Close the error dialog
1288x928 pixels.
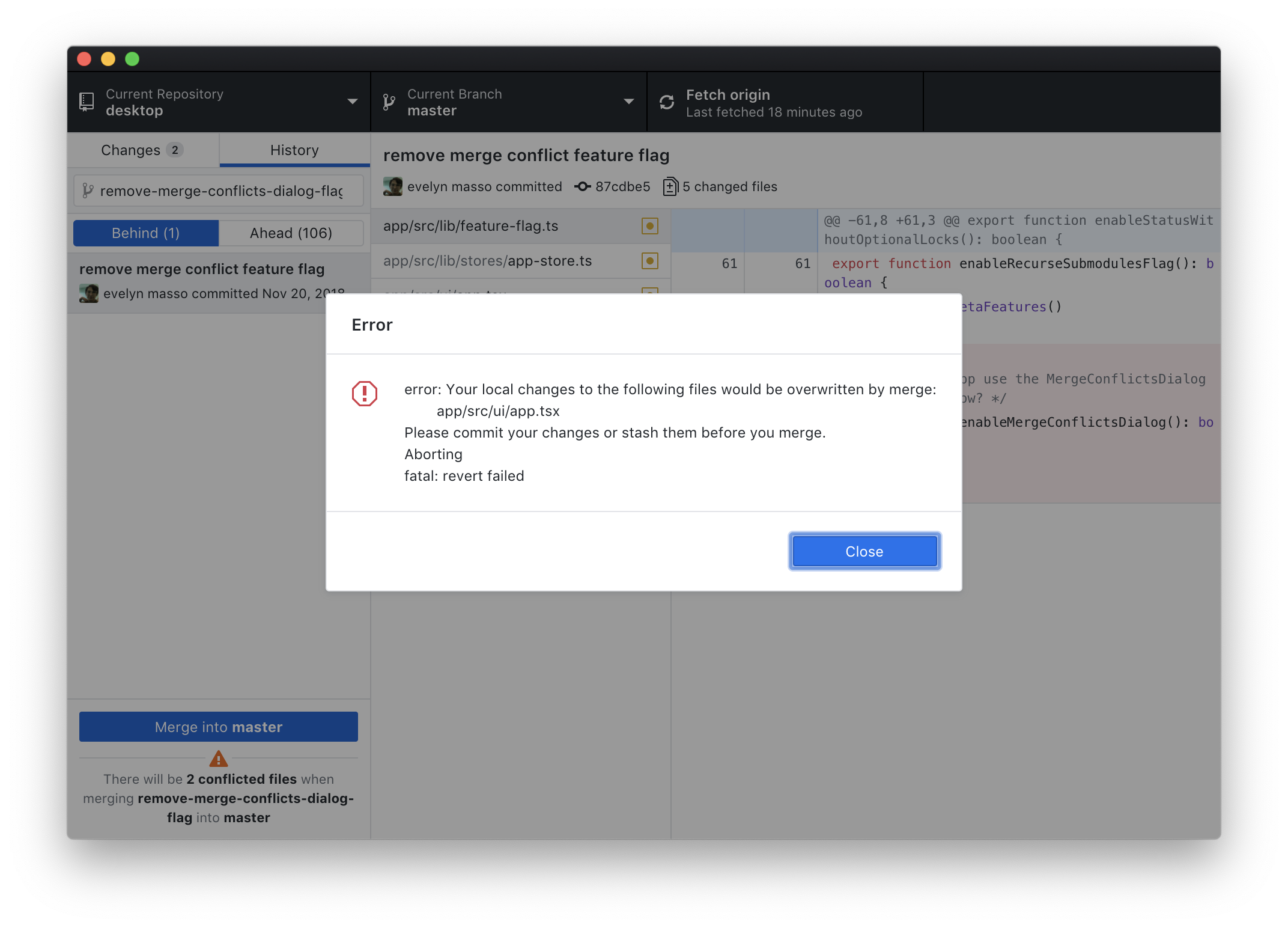(x=864, y=551)
